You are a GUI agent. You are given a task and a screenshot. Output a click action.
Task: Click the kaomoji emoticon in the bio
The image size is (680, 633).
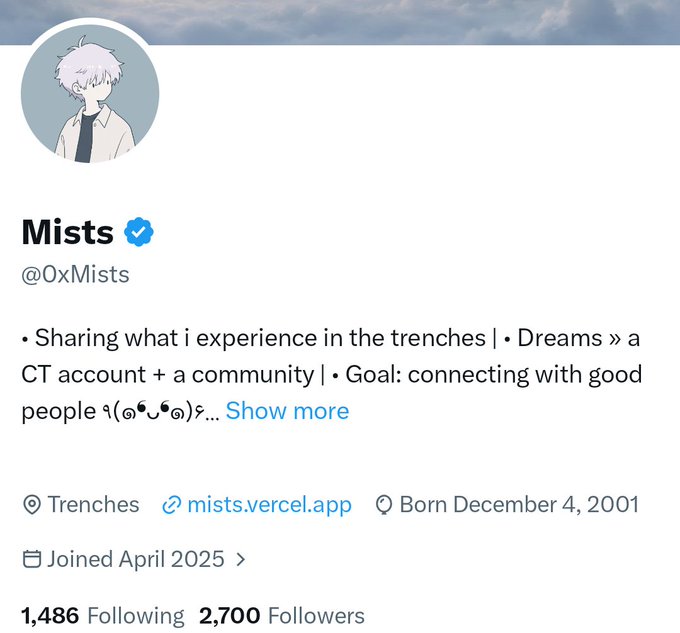pyautogui.click(x=154, y=411)
